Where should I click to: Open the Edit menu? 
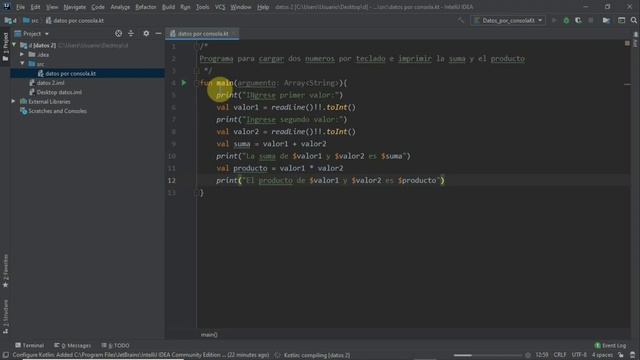click(36, 7)
